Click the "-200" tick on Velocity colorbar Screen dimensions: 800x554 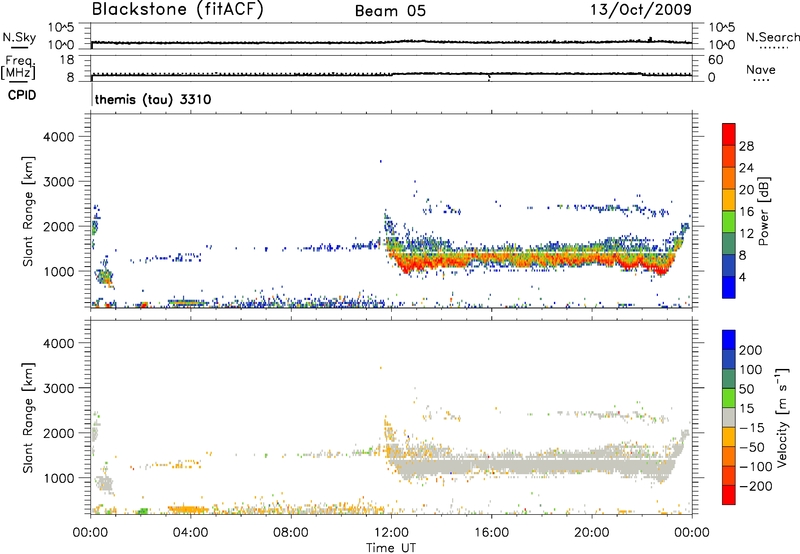click(x=755, y=486)
